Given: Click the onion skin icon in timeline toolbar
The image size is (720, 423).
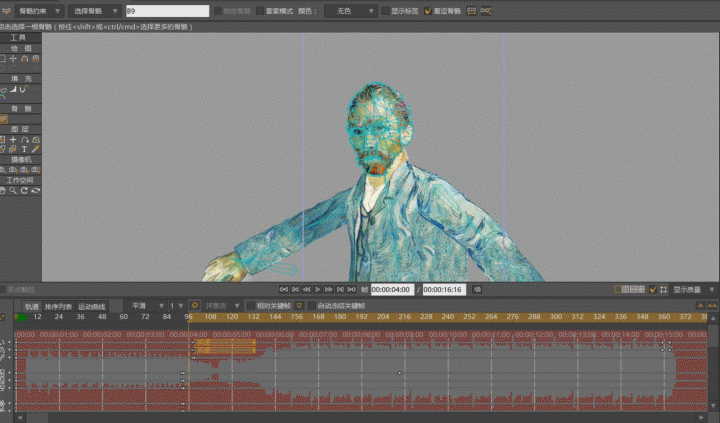Looking at the screenshot, I should tap(194, 305).
